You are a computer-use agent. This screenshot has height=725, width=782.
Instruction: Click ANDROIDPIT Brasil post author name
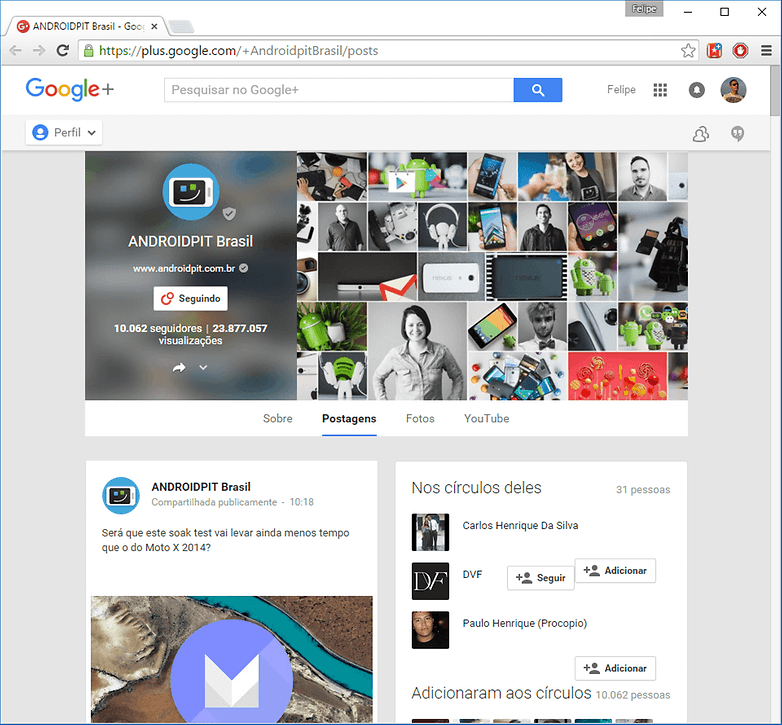(201, 487)
